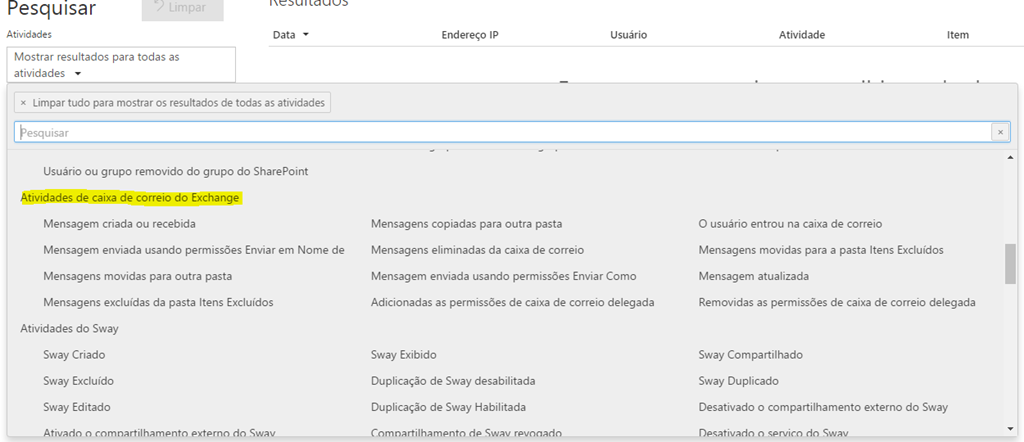
Task: Select 'Mensagens copiadas para outra pasta'
Action: point(466,224)
